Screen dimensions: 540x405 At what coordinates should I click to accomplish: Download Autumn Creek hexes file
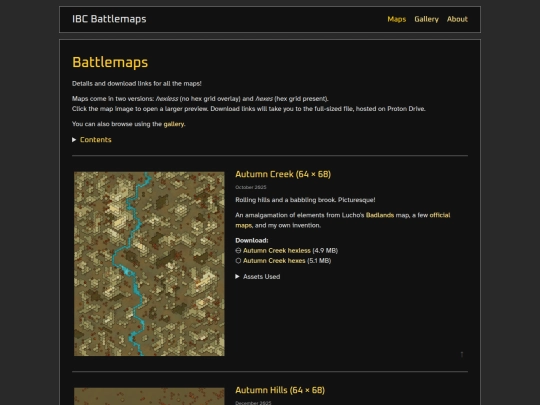274,261
